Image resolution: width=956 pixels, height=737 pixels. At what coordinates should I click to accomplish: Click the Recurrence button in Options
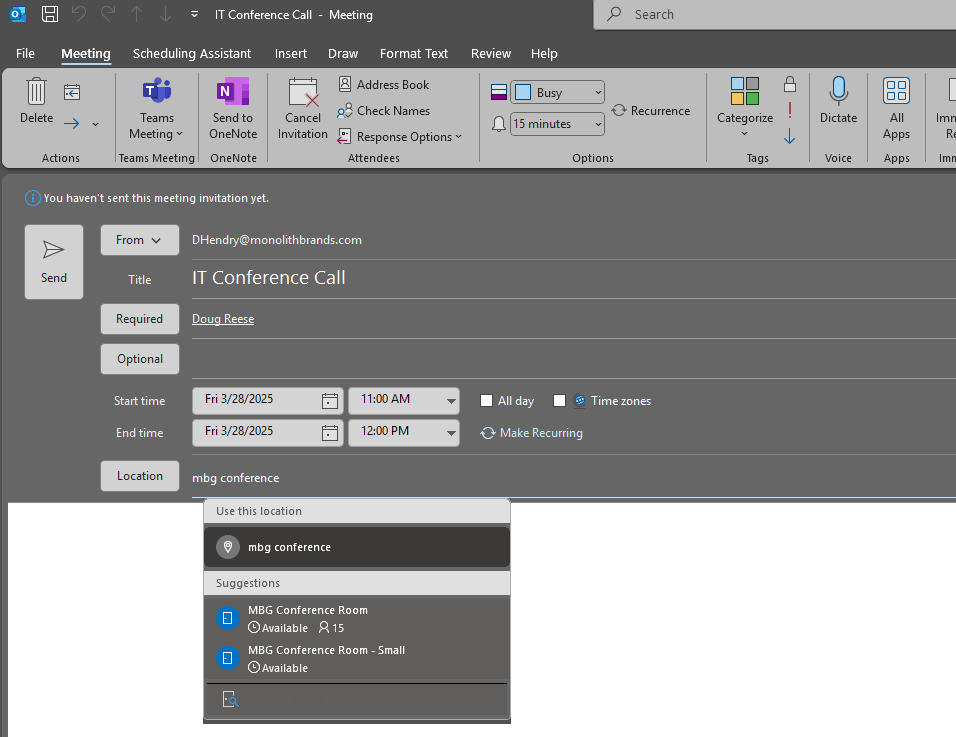651,111
